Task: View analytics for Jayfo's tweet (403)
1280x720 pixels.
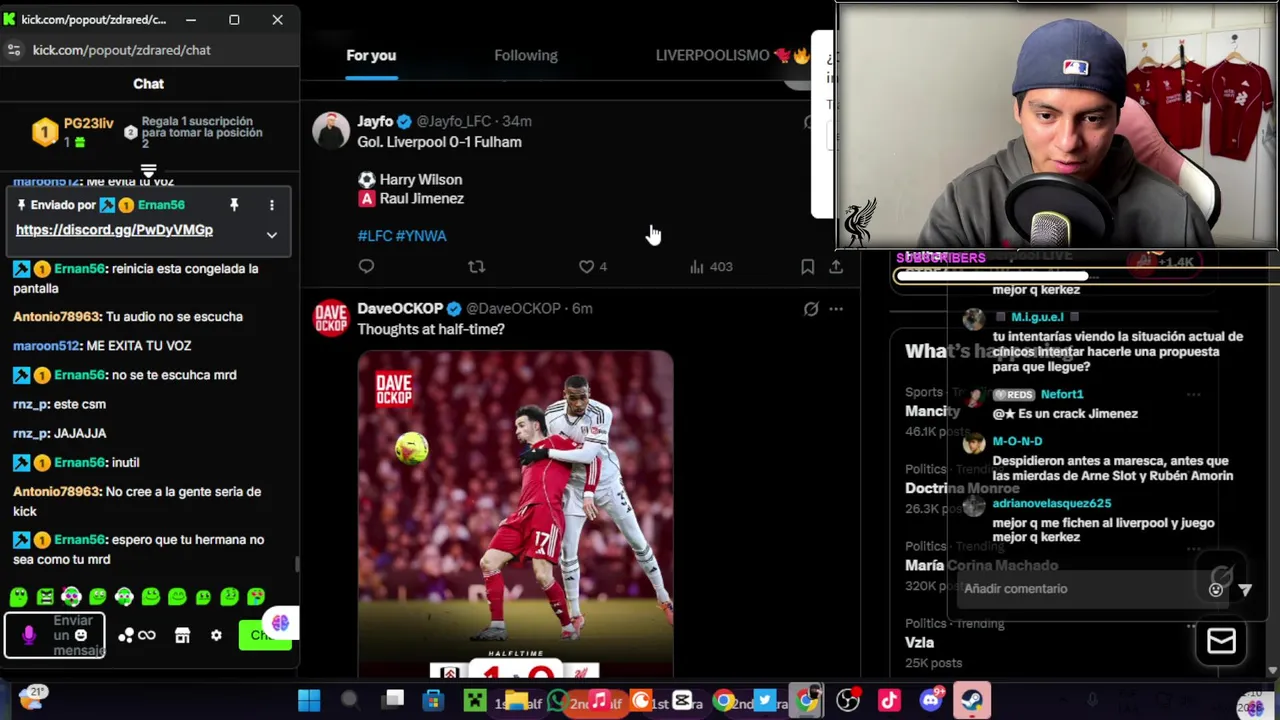Action: 711,266
